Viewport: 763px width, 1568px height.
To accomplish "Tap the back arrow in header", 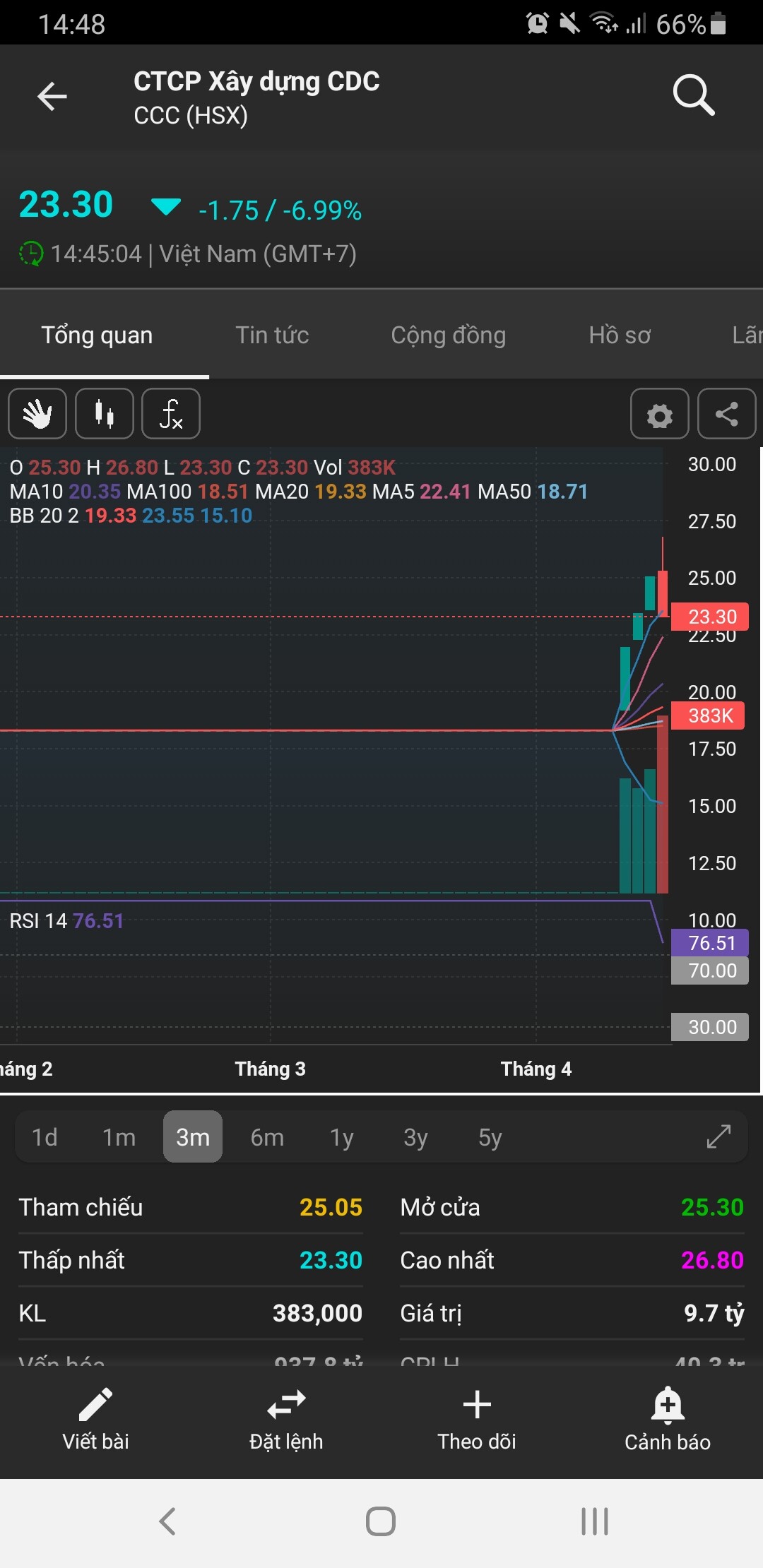I will tap(52, 97).
